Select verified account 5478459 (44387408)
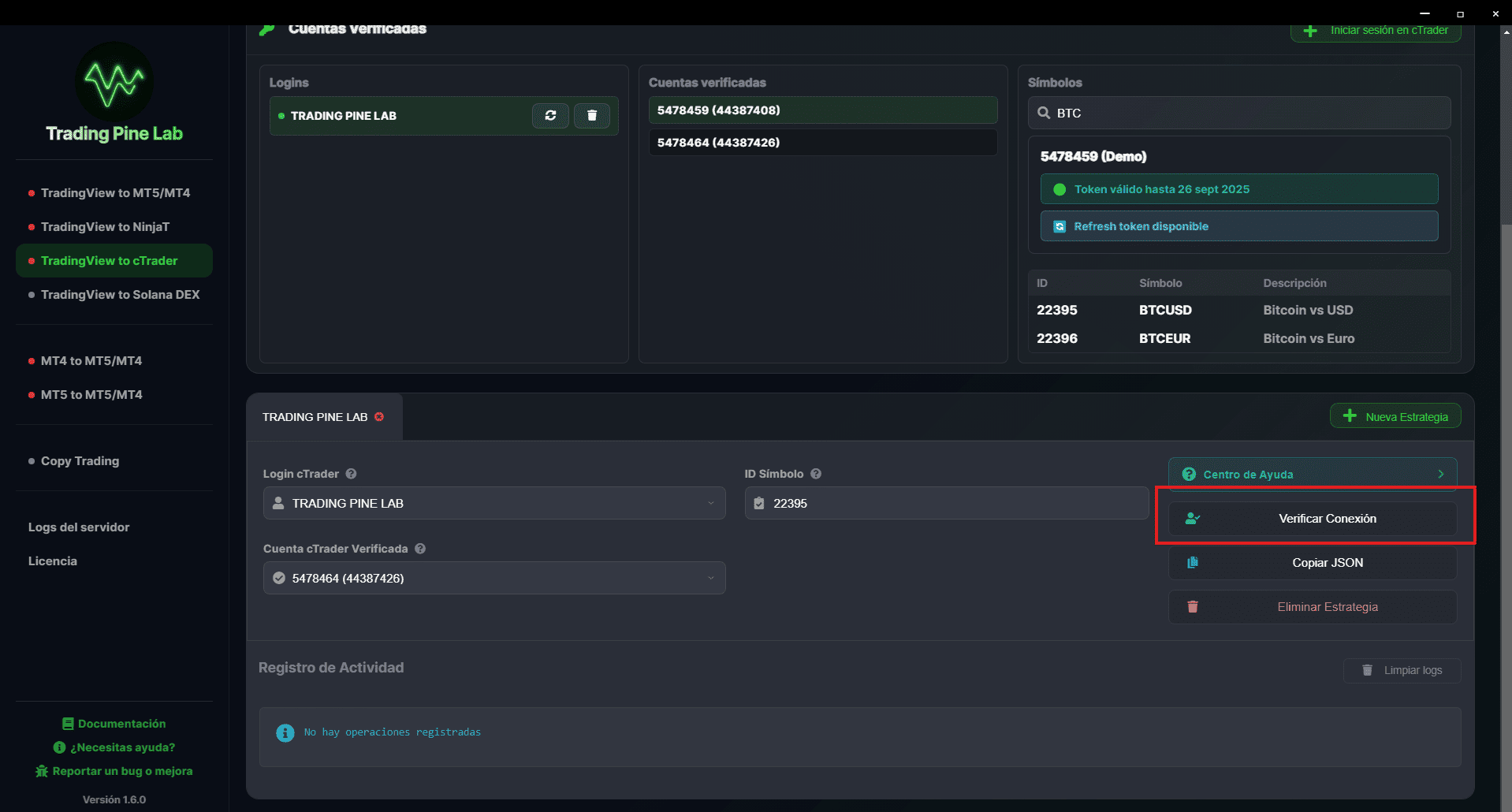 (x=821, y=110)
